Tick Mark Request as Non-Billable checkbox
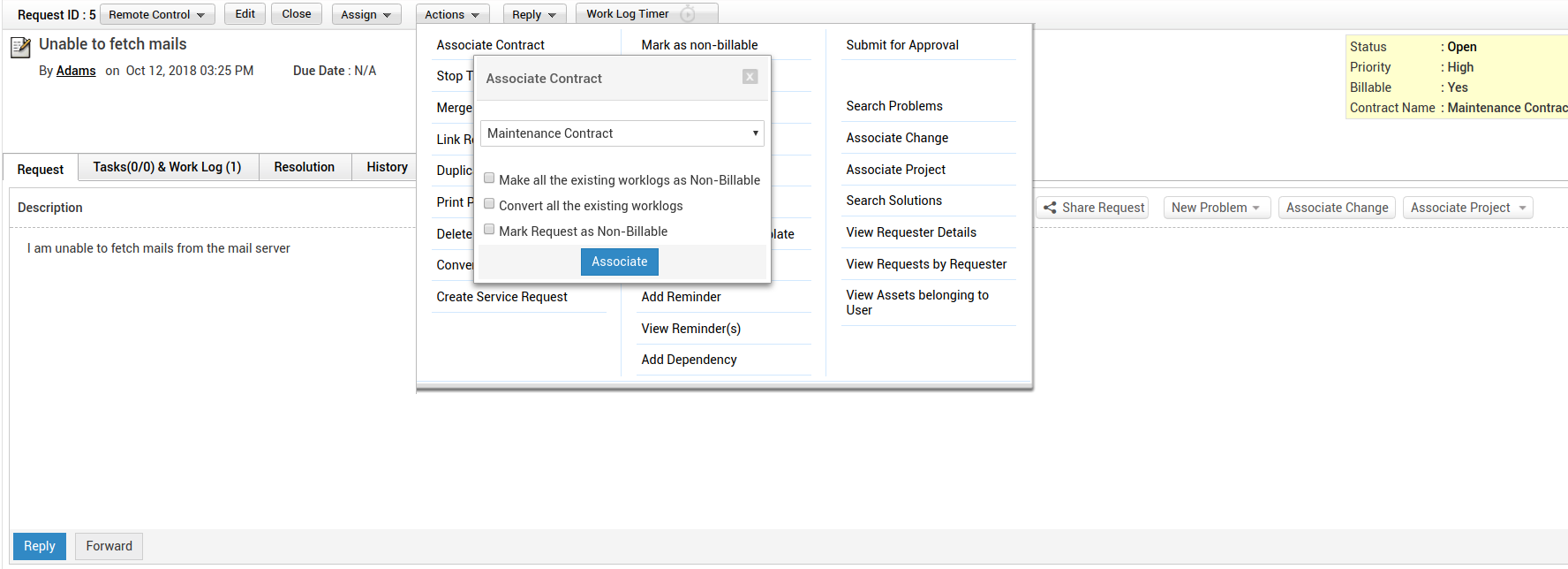Image resolution: width=1568 pixels, height=569 pixels. click(489, 230)
